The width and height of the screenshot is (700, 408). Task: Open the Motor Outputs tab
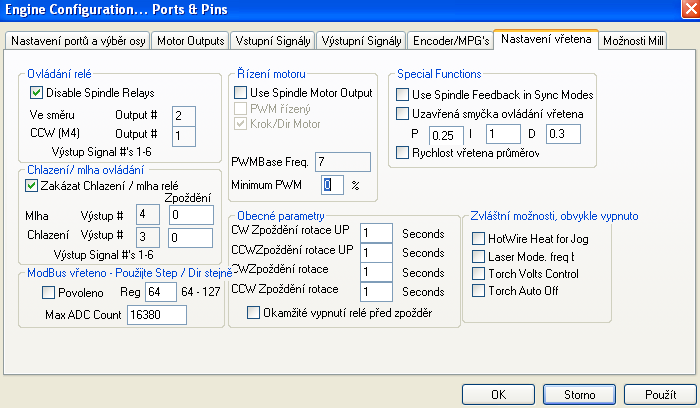tap(192, 41)
